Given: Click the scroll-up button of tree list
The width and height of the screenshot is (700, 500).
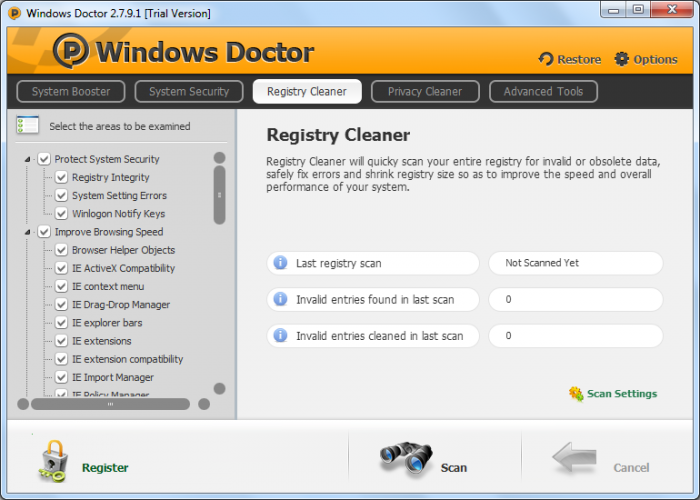Looking at the screenshot, I should pos(219,158).
